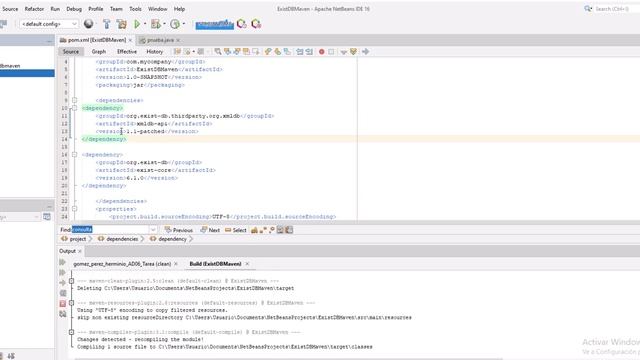The image size is (640, 360).
Task: Fold the properties tag at line 23
Action: pos(74,209)
